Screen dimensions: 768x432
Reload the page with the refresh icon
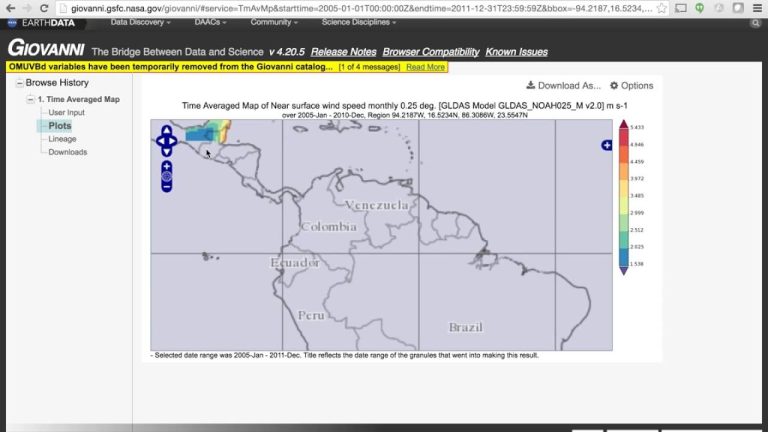[x=44, y=8]
